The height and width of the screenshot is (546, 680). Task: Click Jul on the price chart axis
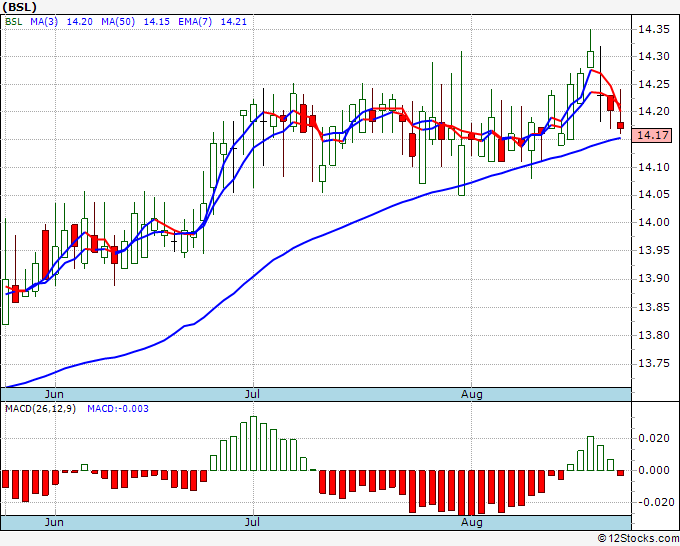(252, 395)
